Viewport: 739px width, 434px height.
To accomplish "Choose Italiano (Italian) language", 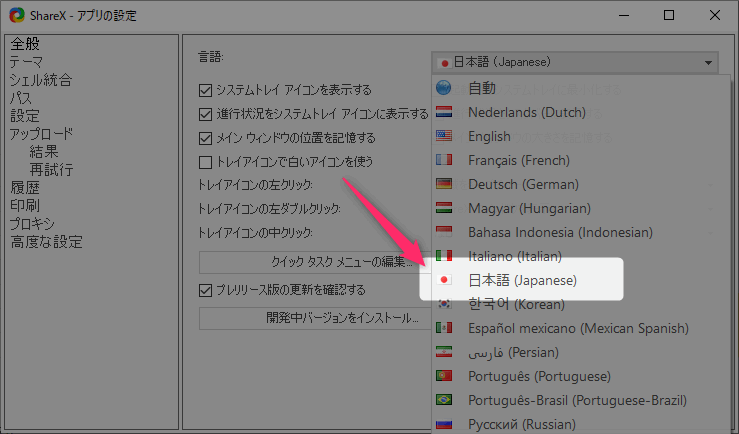I will [582, 256].
